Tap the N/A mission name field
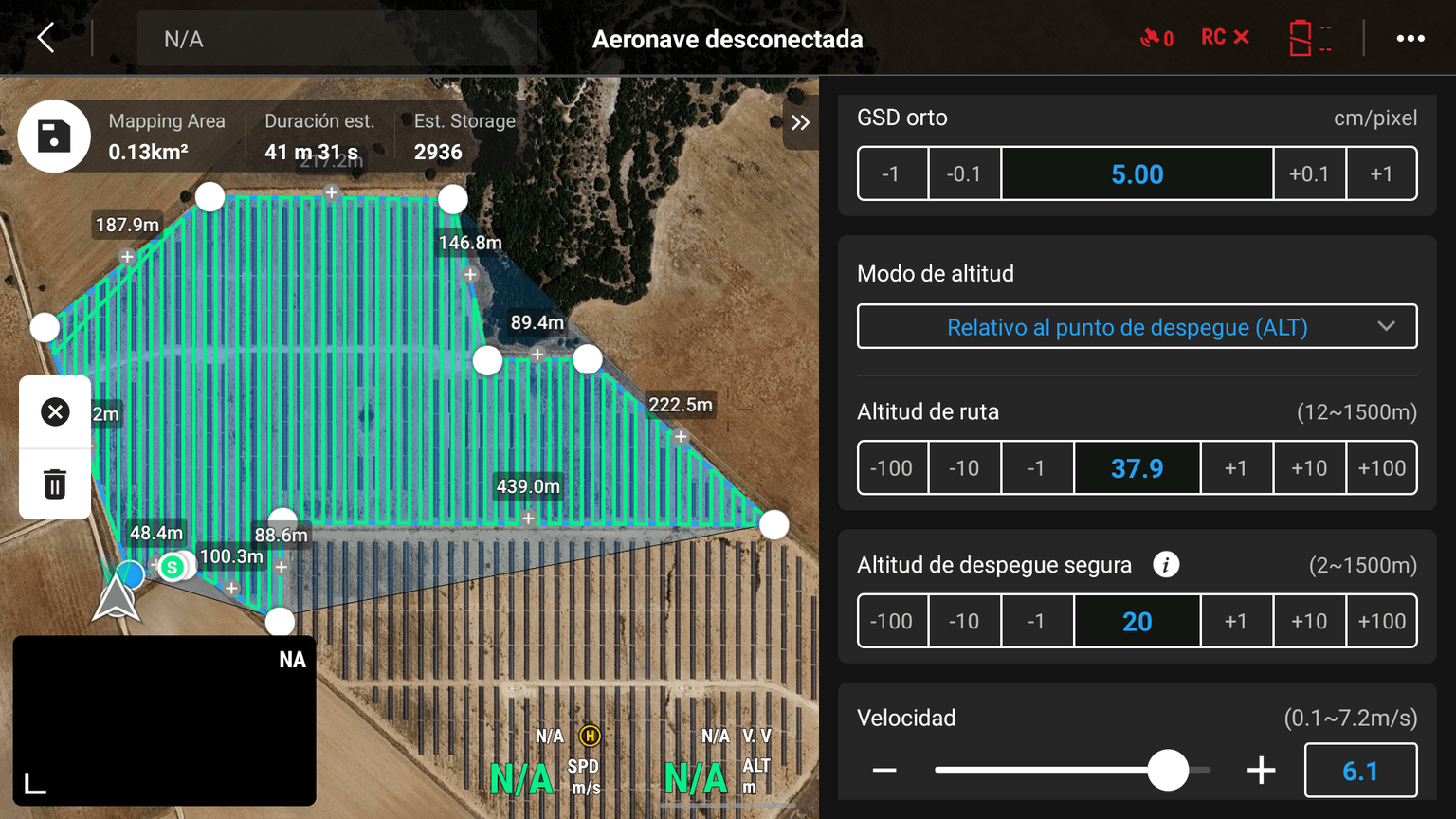Screen dimensions: 1456x819 point(337,39)
